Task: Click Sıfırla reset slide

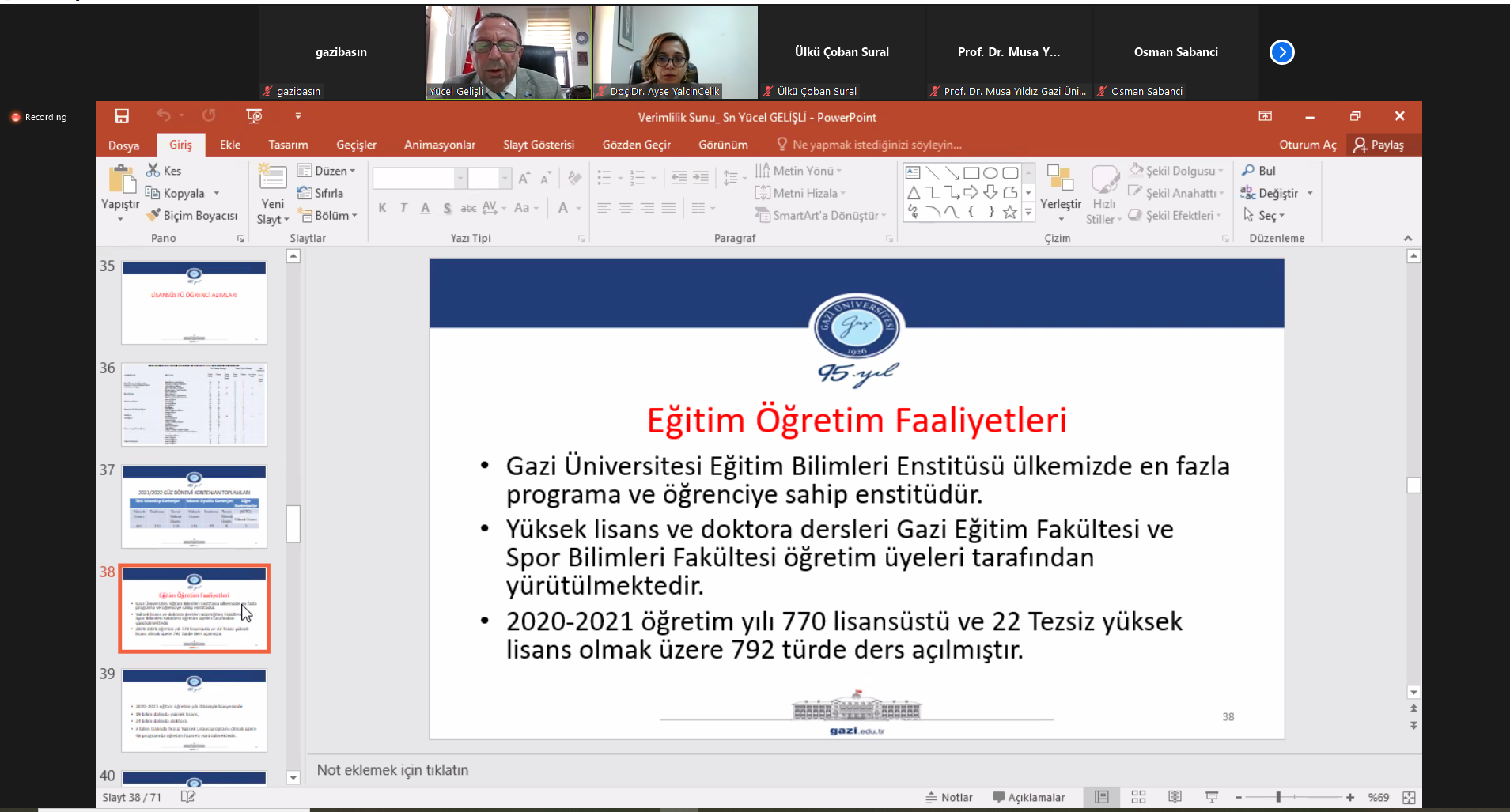Action: [x=320, y=193]
